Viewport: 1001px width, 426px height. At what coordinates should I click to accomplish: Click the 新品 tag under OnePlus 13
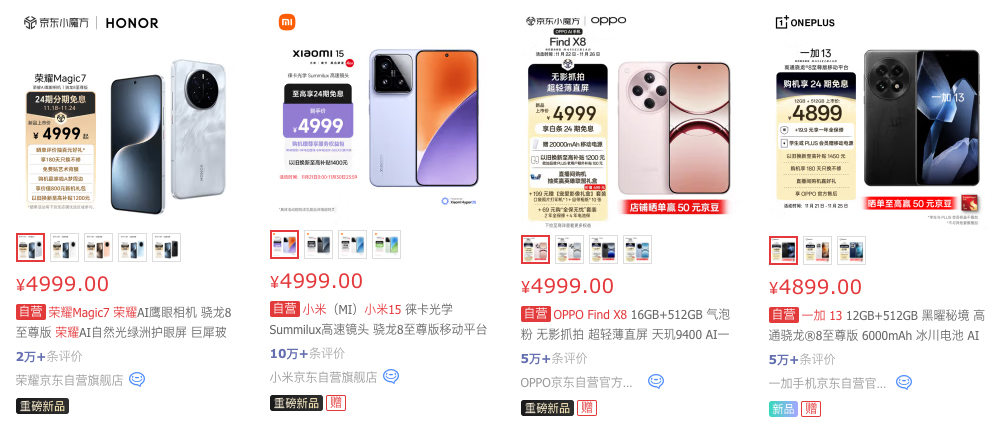coord(783,409)
